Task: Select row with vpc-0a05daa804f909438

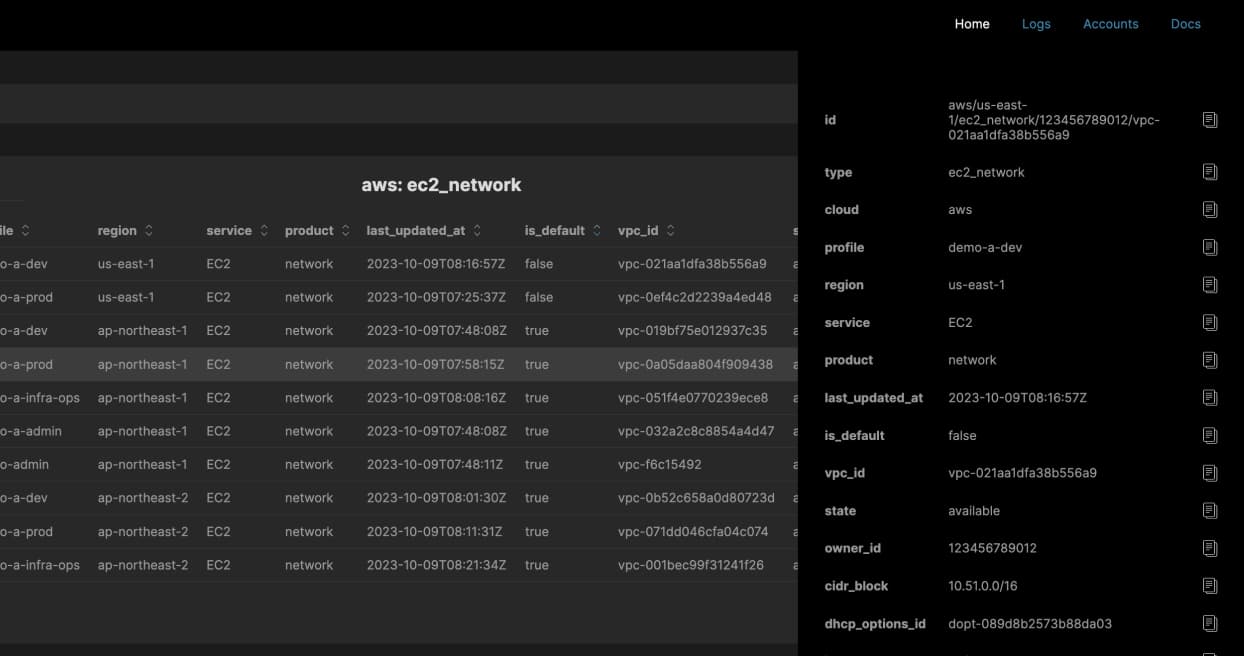Action: click(x=399, y=364)
